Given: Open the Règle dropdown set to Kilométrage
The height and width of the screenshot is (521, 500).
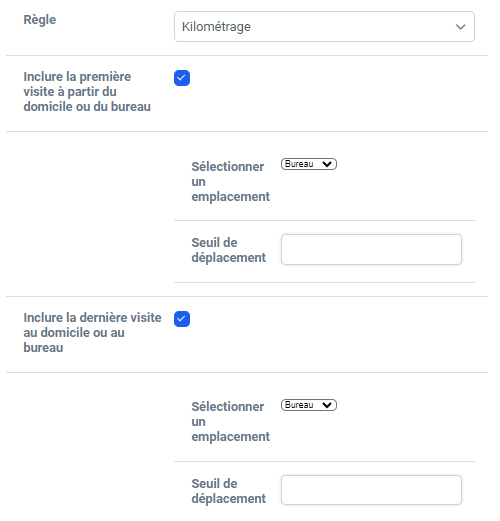Looking at the screenshot, I should (324, 27).
